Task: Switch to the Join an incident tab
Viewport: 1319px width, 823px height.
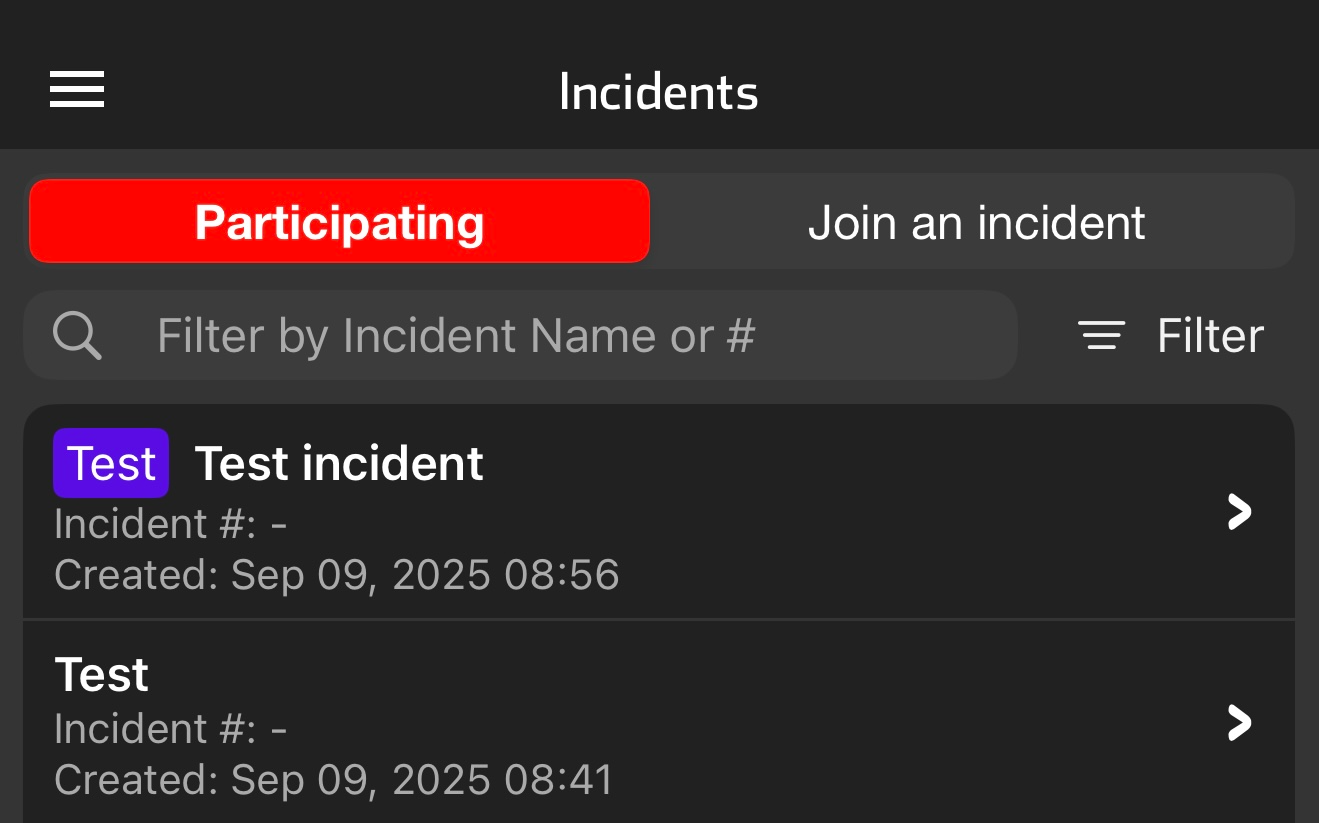Action: (x=976, y=222)
